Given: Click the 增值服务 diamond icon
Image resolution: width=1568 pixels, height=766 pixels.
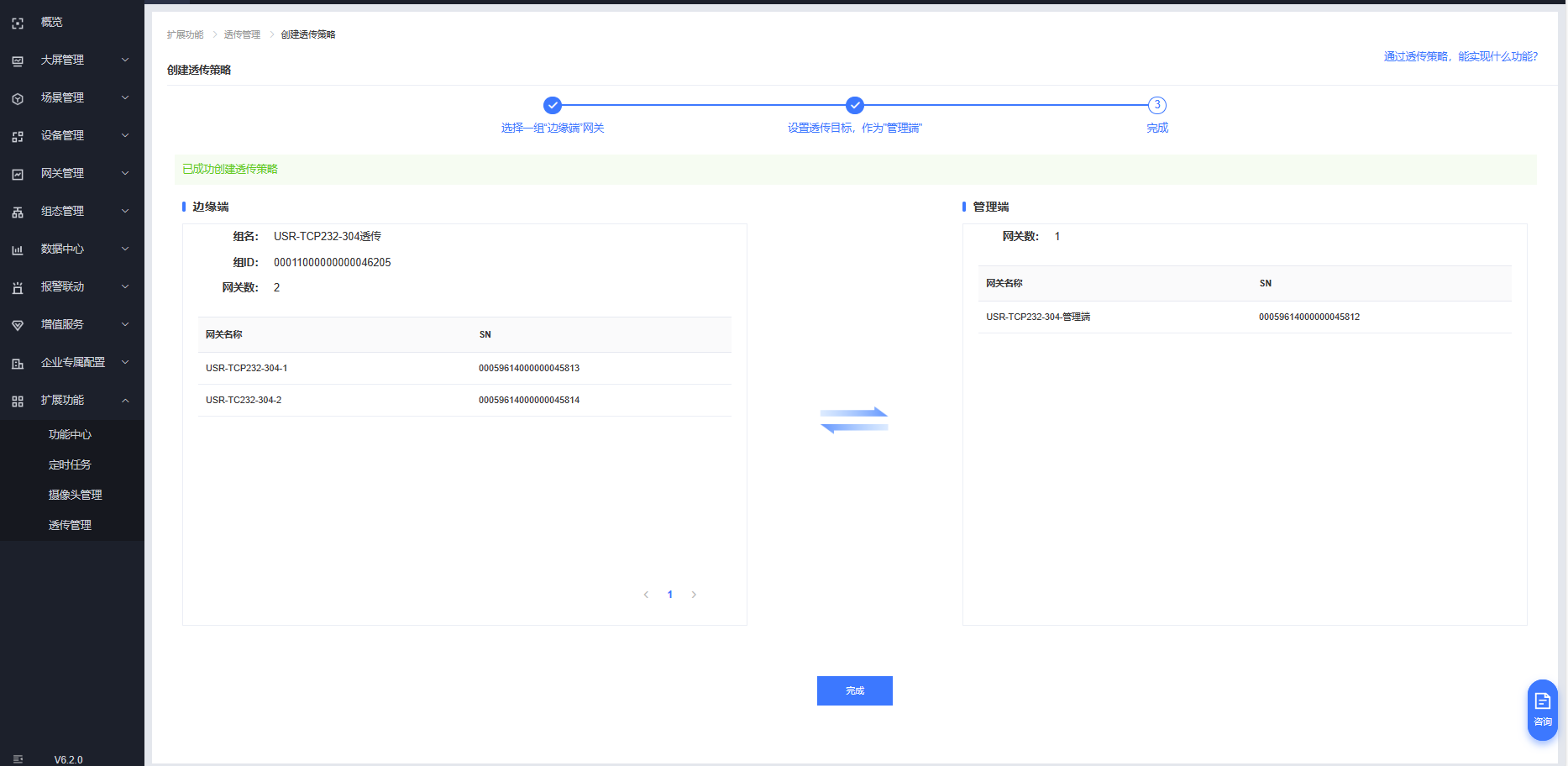Looking at the screenshot, I should (18, 325).
